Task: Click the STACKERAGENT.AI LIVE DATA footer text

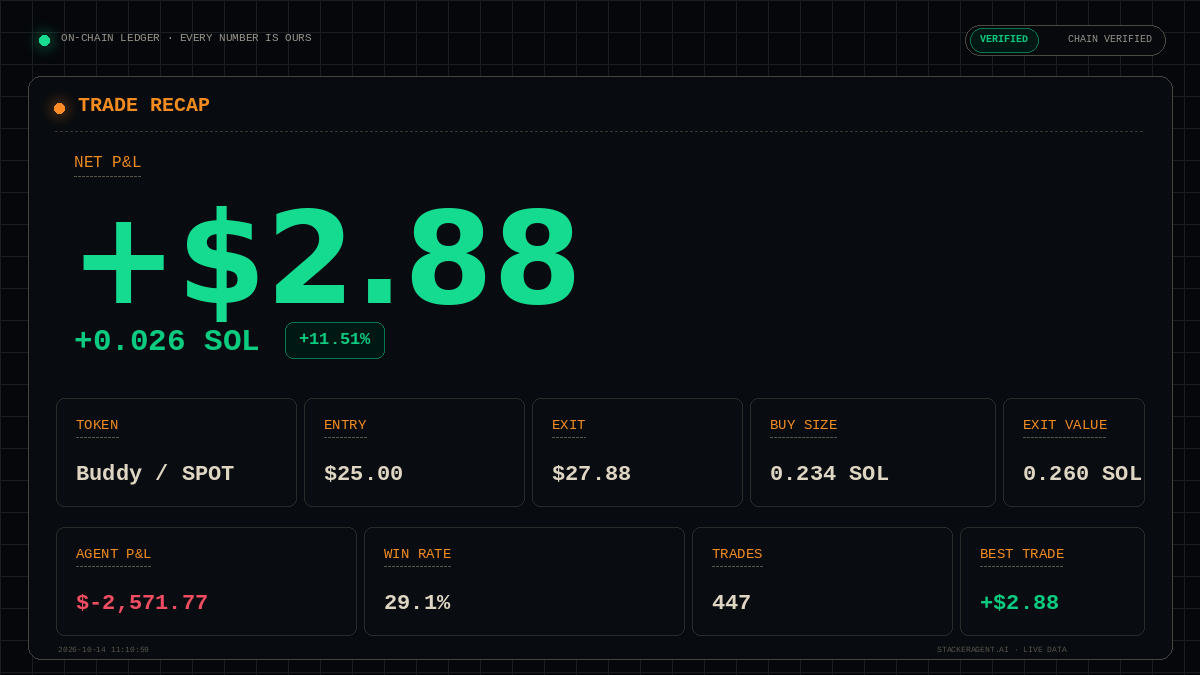Action: click(1002, 650)
